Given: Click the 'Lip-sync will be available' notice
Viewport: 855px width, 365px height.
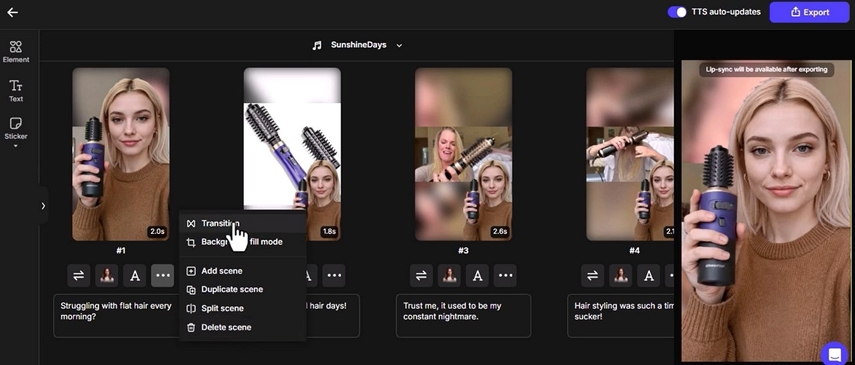Looking at the screenshot, I should [766, 69].
